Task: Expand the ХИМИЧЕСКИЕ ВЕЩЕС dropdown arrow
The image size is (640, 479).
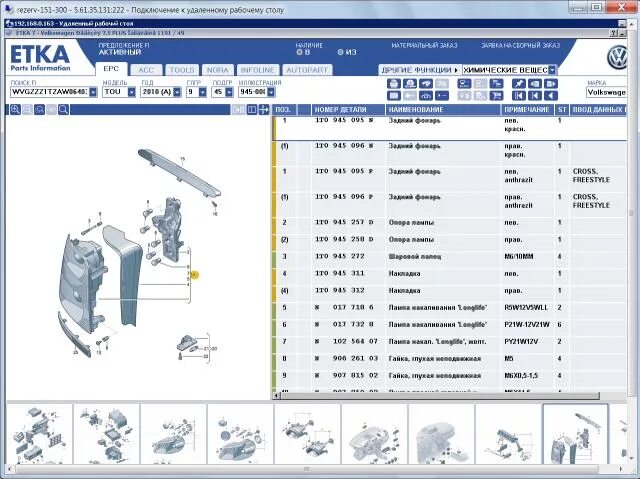Action: click(x=552, y=70)
